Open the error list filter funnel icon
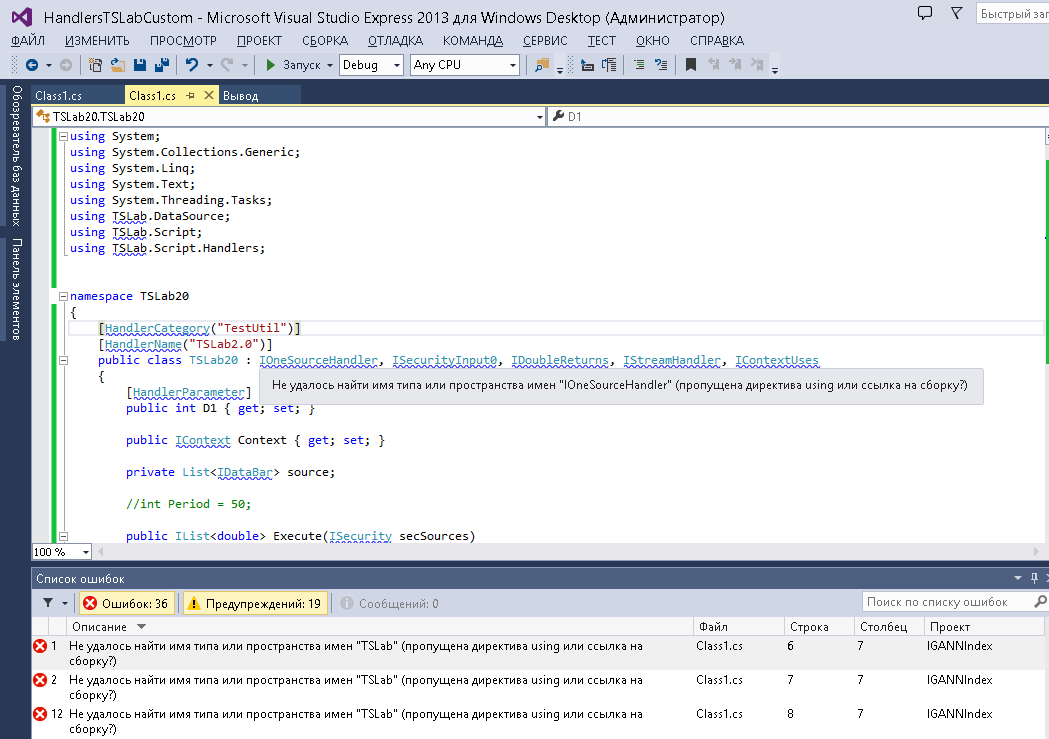The image size is (1049, 739). (x=48, y=603)
